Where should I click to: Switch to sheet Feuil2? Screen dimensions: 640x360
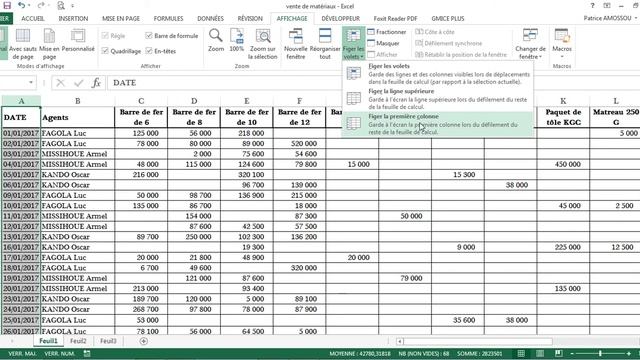[78, 341]
